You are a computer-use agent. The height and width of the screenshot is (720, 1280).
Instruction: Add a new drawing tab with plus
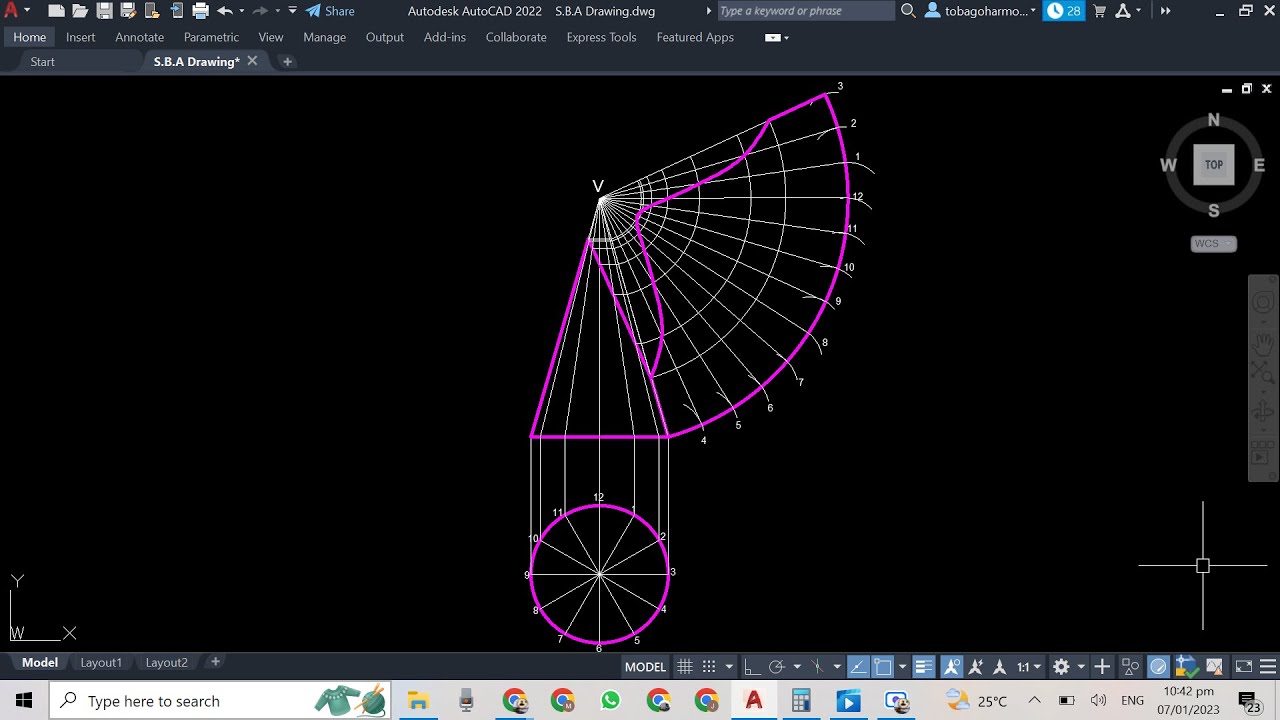[287, 61]
